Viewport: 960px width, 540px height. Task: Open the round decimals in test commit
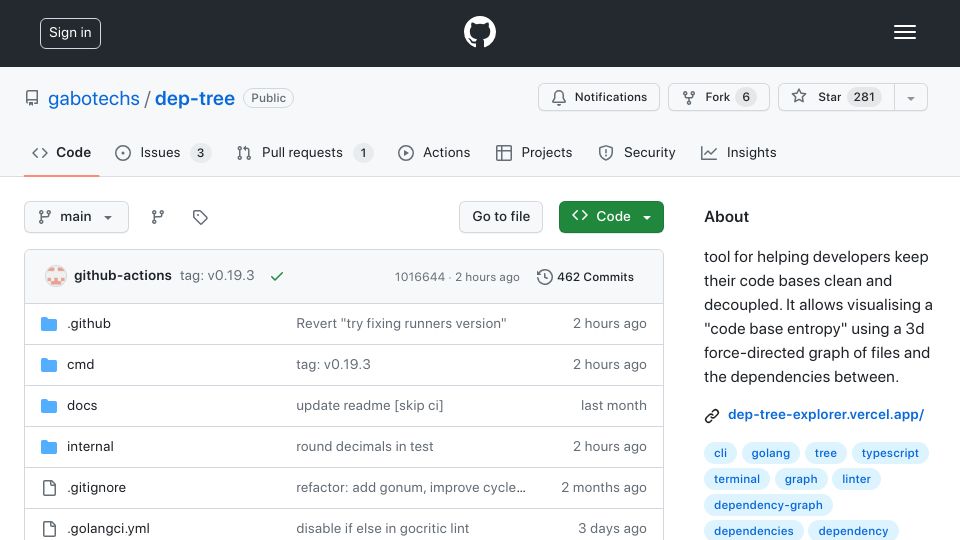364,446
